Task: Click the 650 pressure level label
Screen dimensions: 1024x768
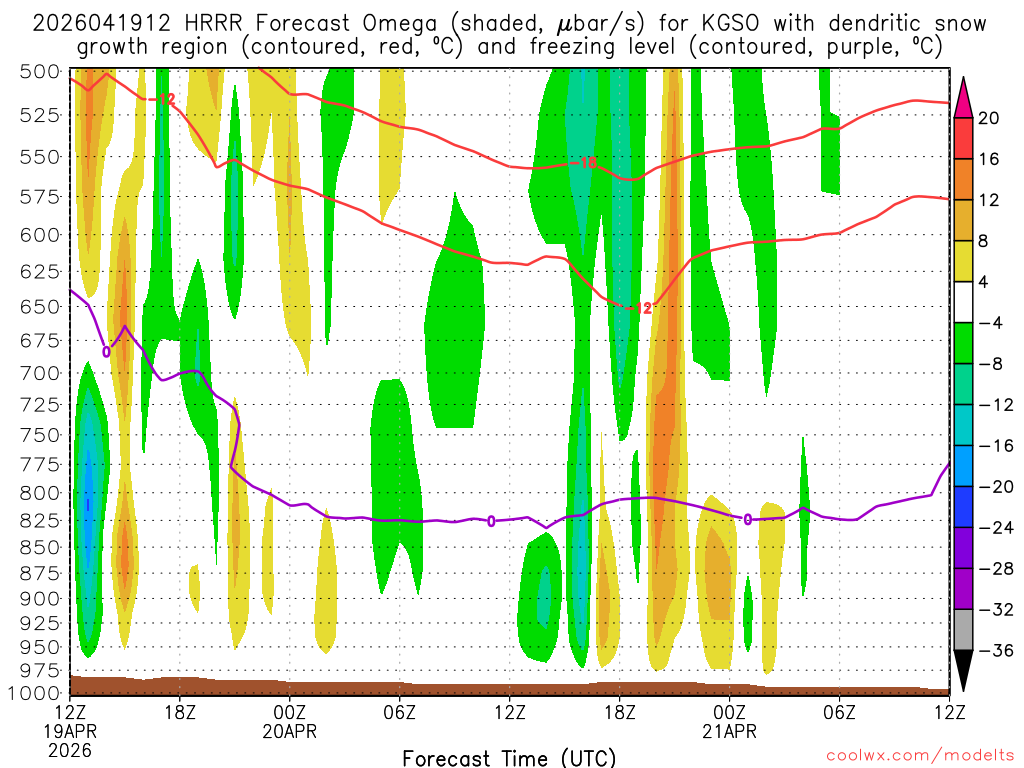Action: click(x=40, y=306)
